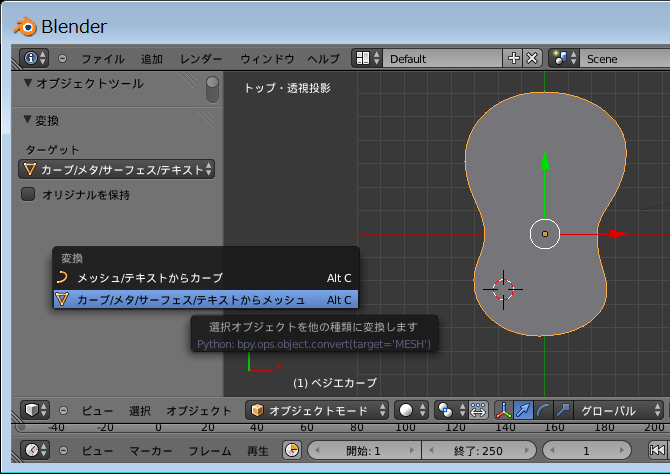Open the viewport shading selector
670x474 pixels.
pos(411,410)
